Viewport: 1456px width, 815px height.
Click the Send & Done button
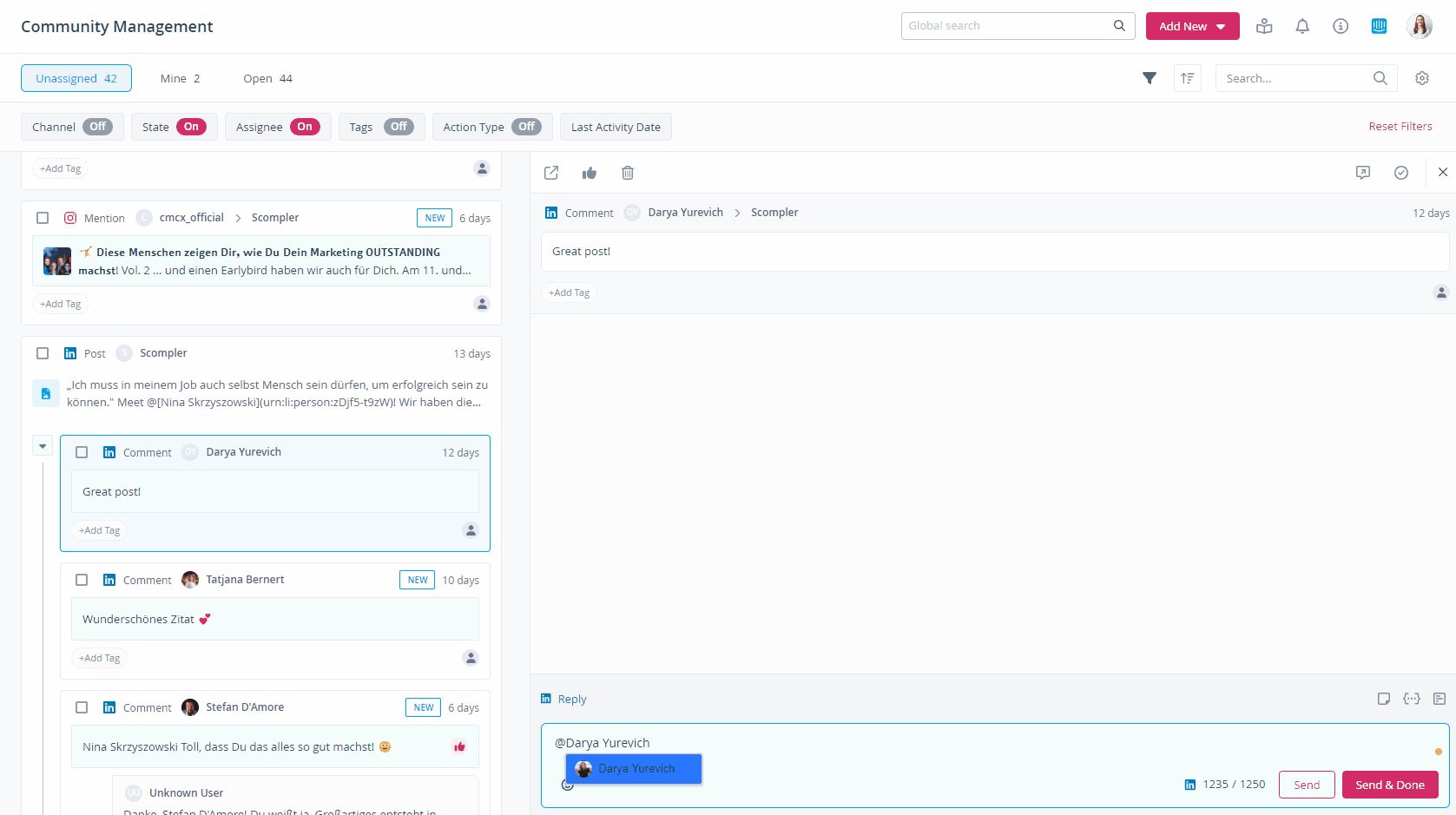pyautogui.click(x=1389, y=785)
